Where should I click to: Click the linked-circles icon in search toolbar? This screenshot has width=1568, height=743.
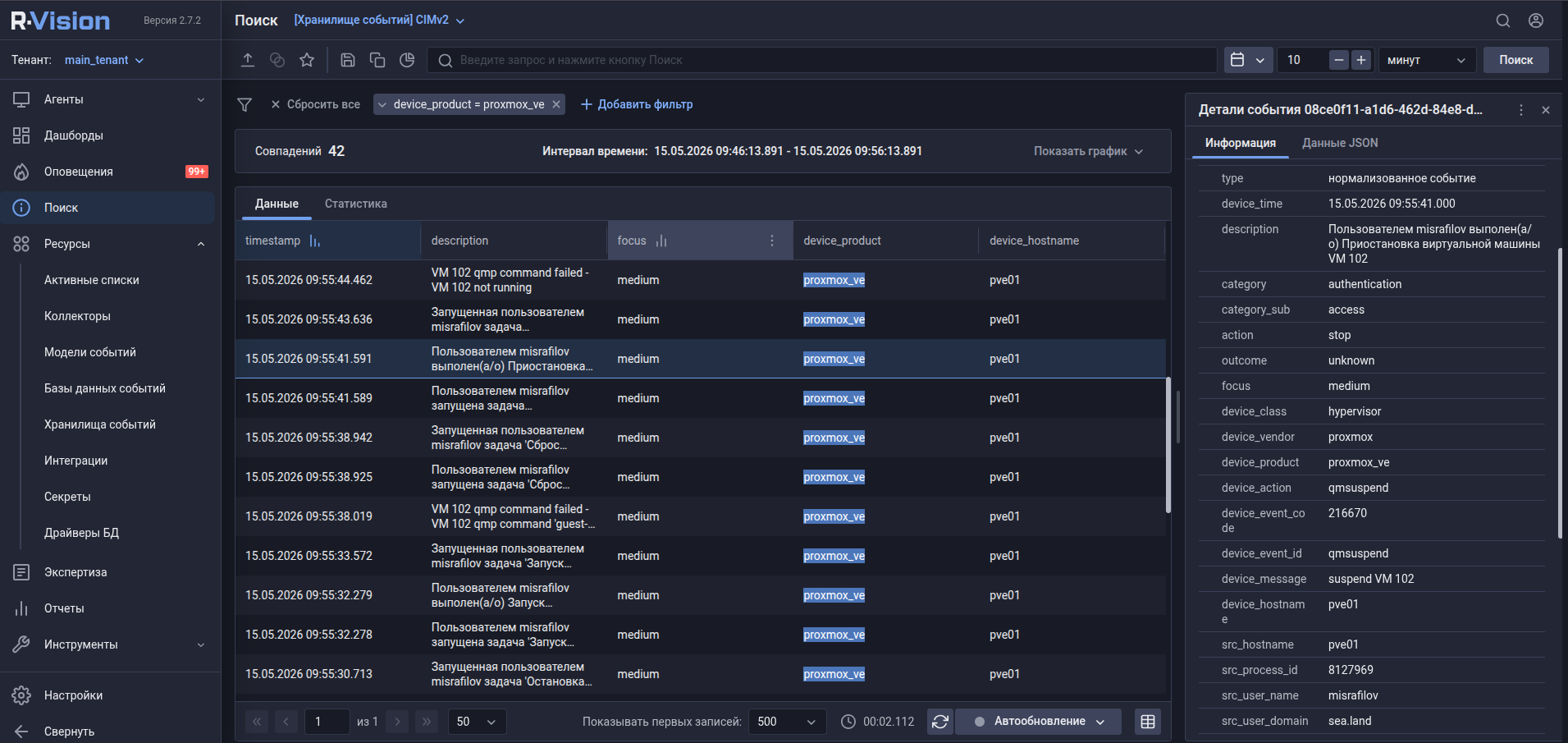pyautogui.click(x=277, y=60)
